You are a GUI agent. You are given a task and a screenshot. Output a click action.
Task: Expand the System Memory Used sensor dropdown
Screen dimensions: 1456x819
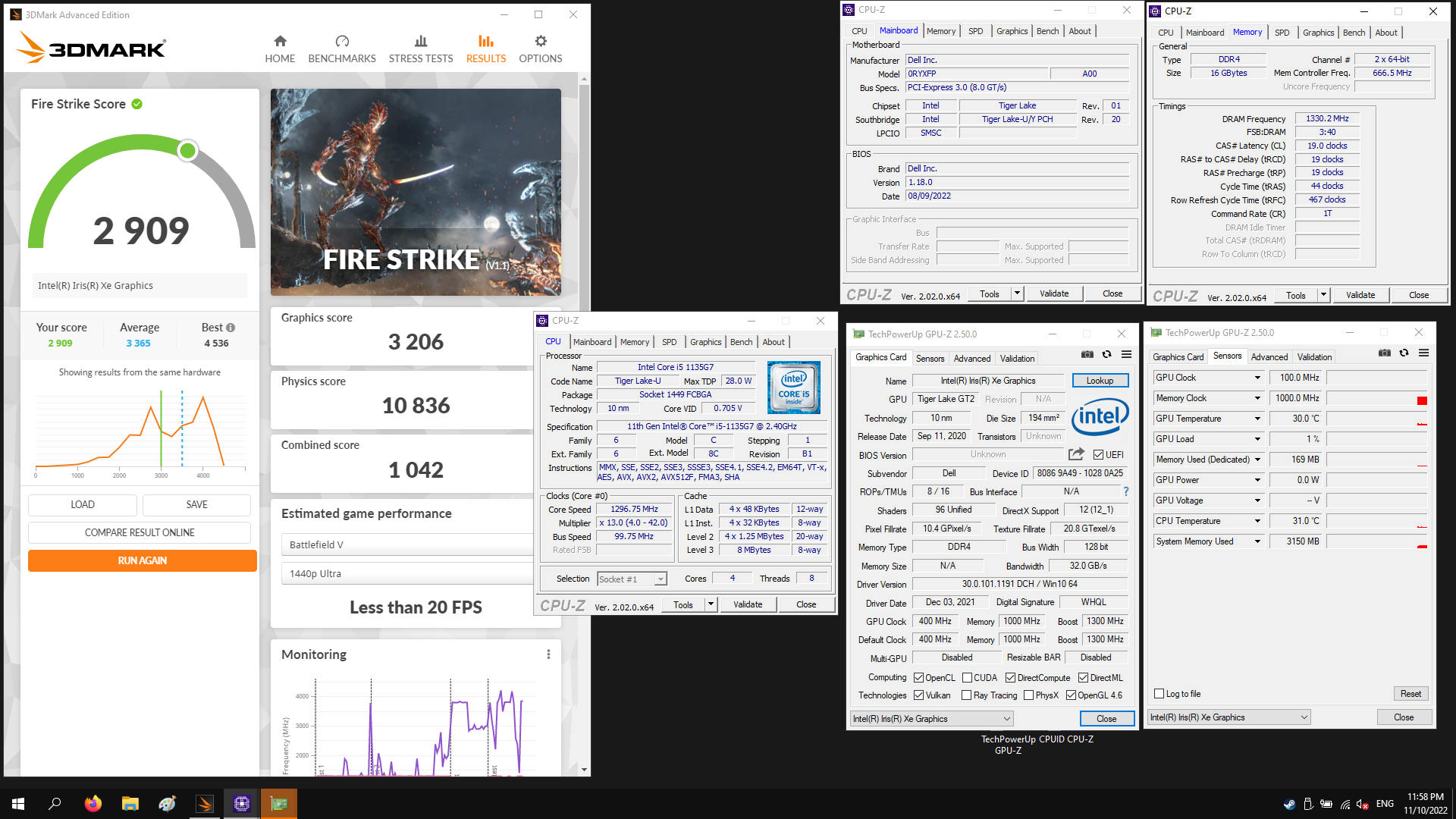(x=1257, y=541)
